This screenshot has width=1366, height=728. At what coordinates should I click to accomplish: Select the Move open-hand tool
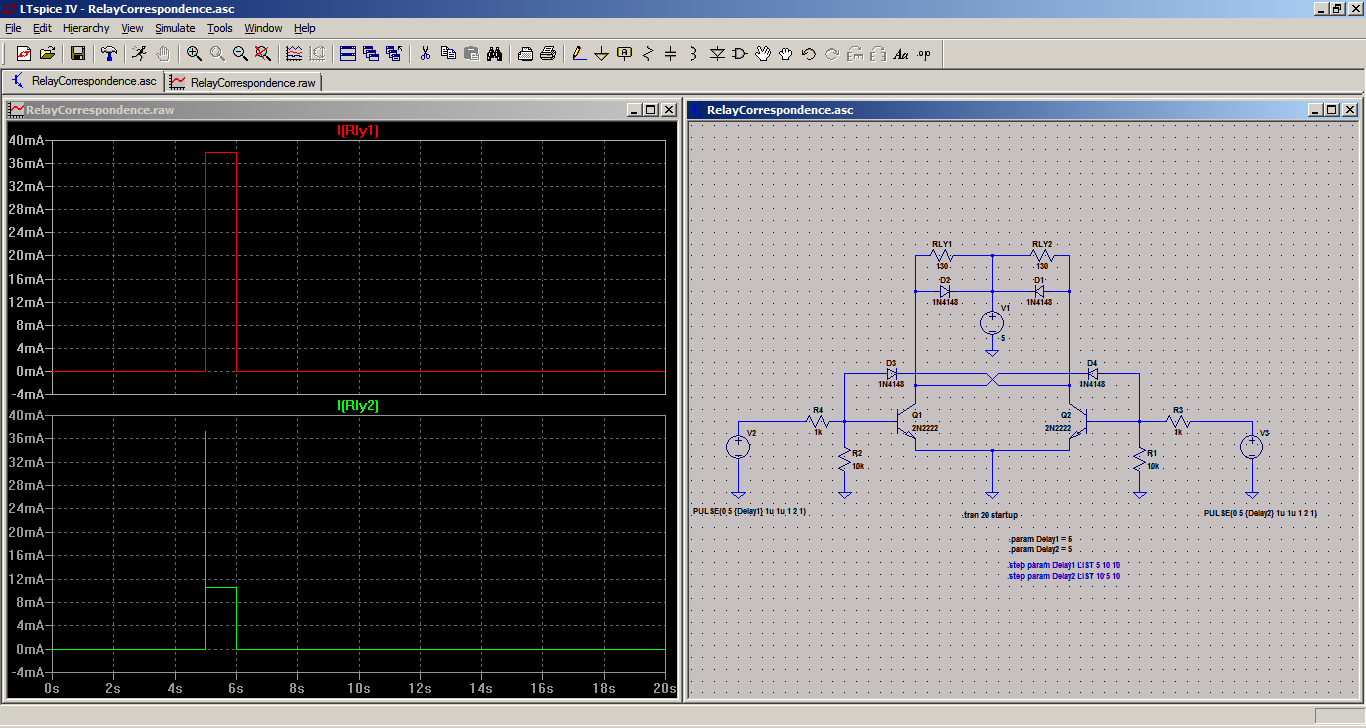pos(763,53)
